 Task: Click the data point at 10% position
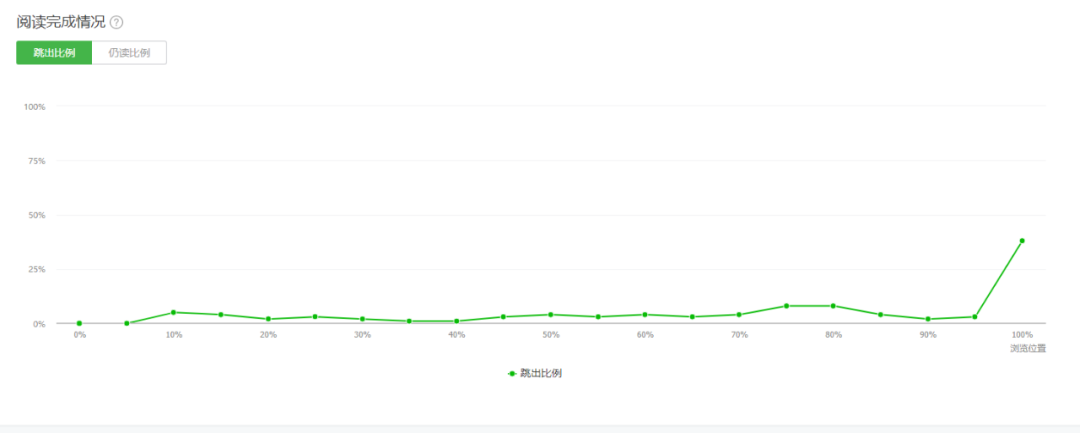[x=174, y=313]
